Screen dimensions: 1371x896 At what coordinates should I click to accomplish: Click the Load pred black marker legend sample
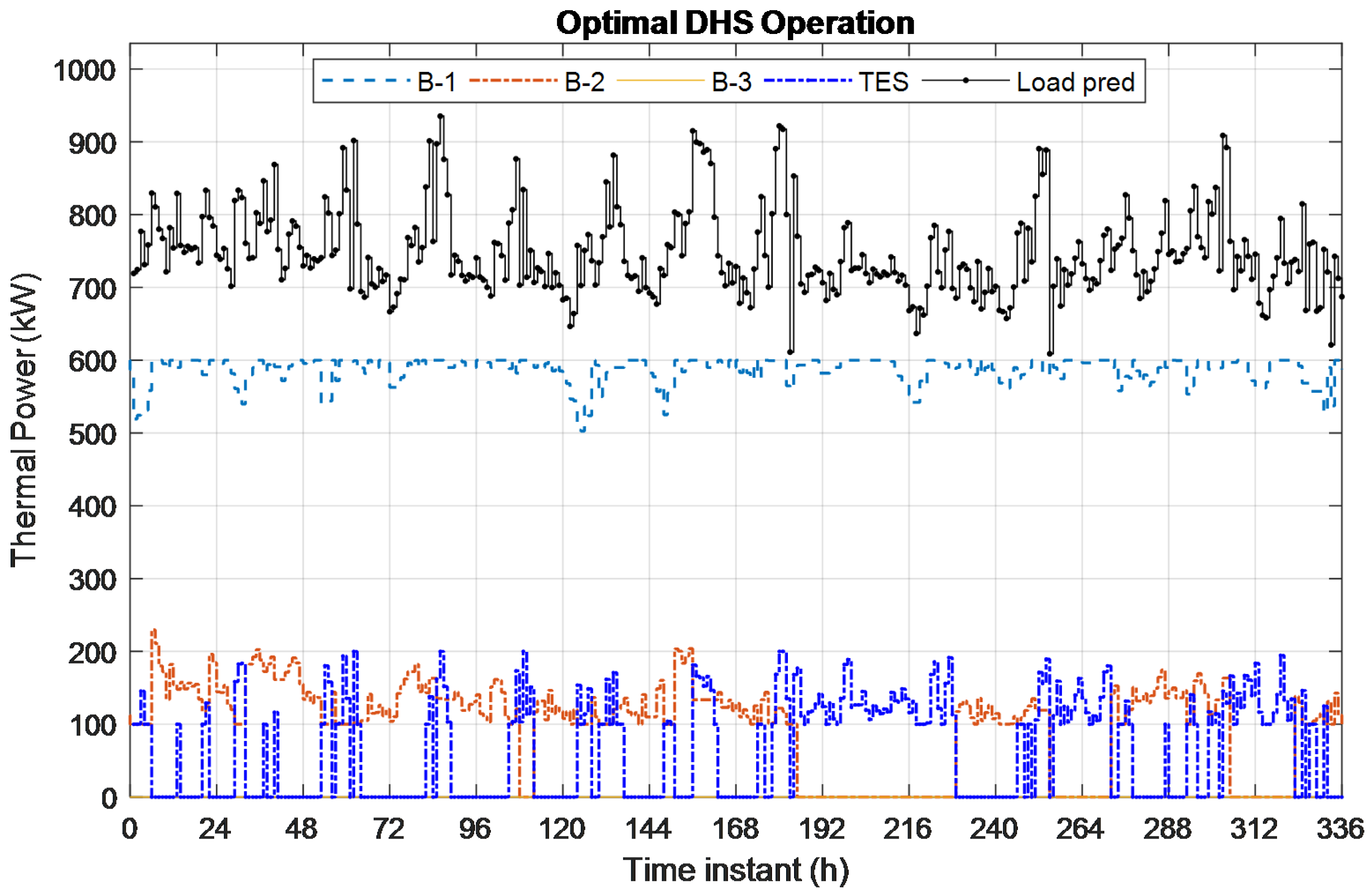(966, 81)
